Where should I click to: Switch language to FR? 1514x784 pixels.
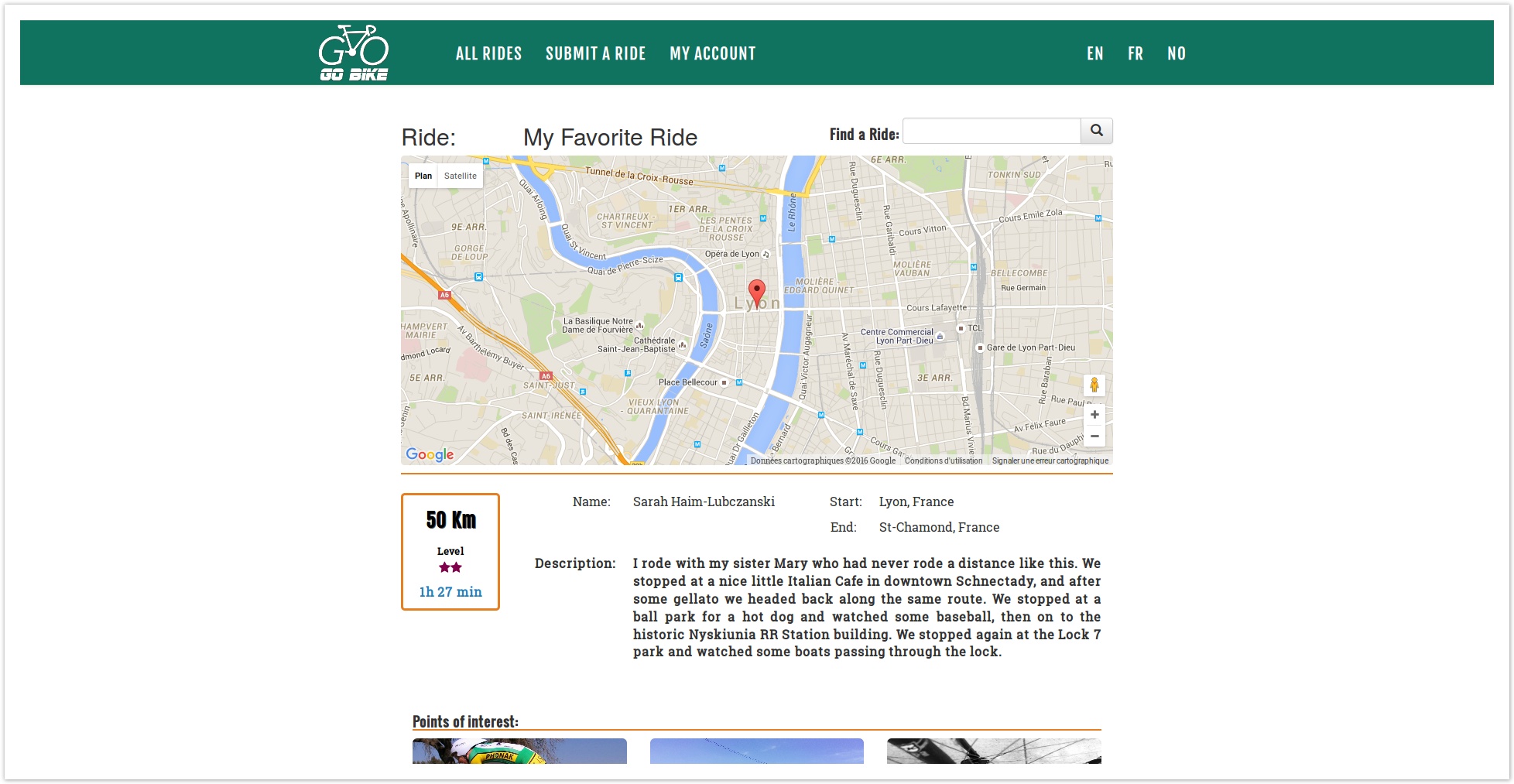1135,53
